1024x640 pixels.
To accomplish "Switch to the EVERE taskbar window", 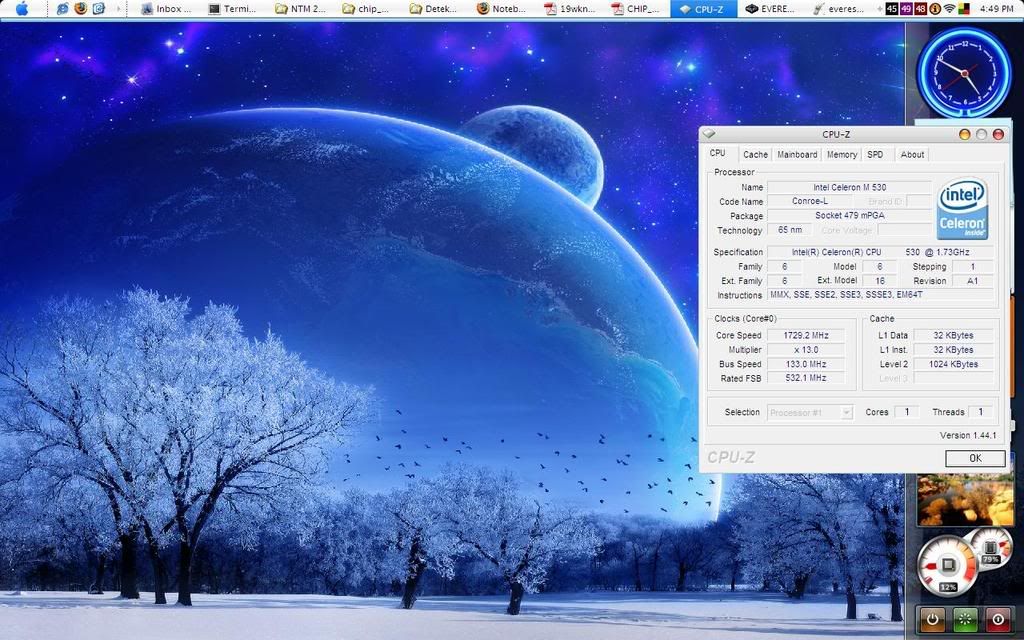I will click(x=771, y=9).
